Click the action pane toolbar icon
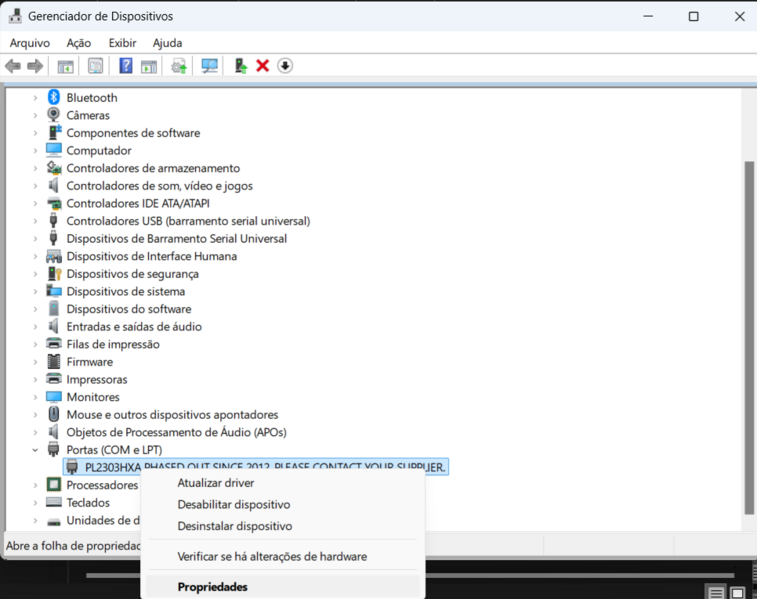This screenshot has height=599, width=757. pos(149,66)
